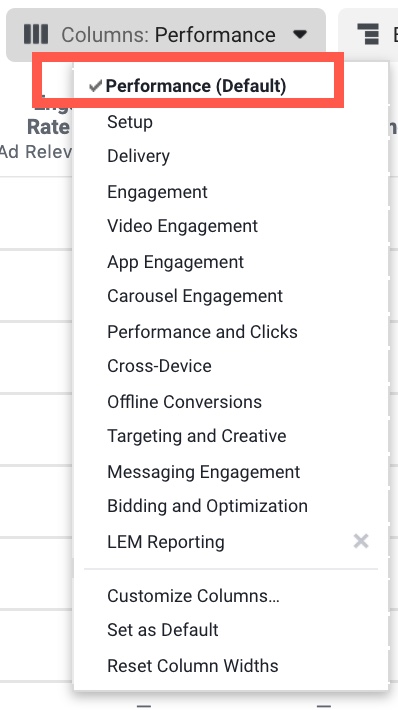Image resolution: width=398 pixels, height=710 pixels.
Task: Collapse the Columns: Performance dropdown arrow
Action: click(300, 34)
